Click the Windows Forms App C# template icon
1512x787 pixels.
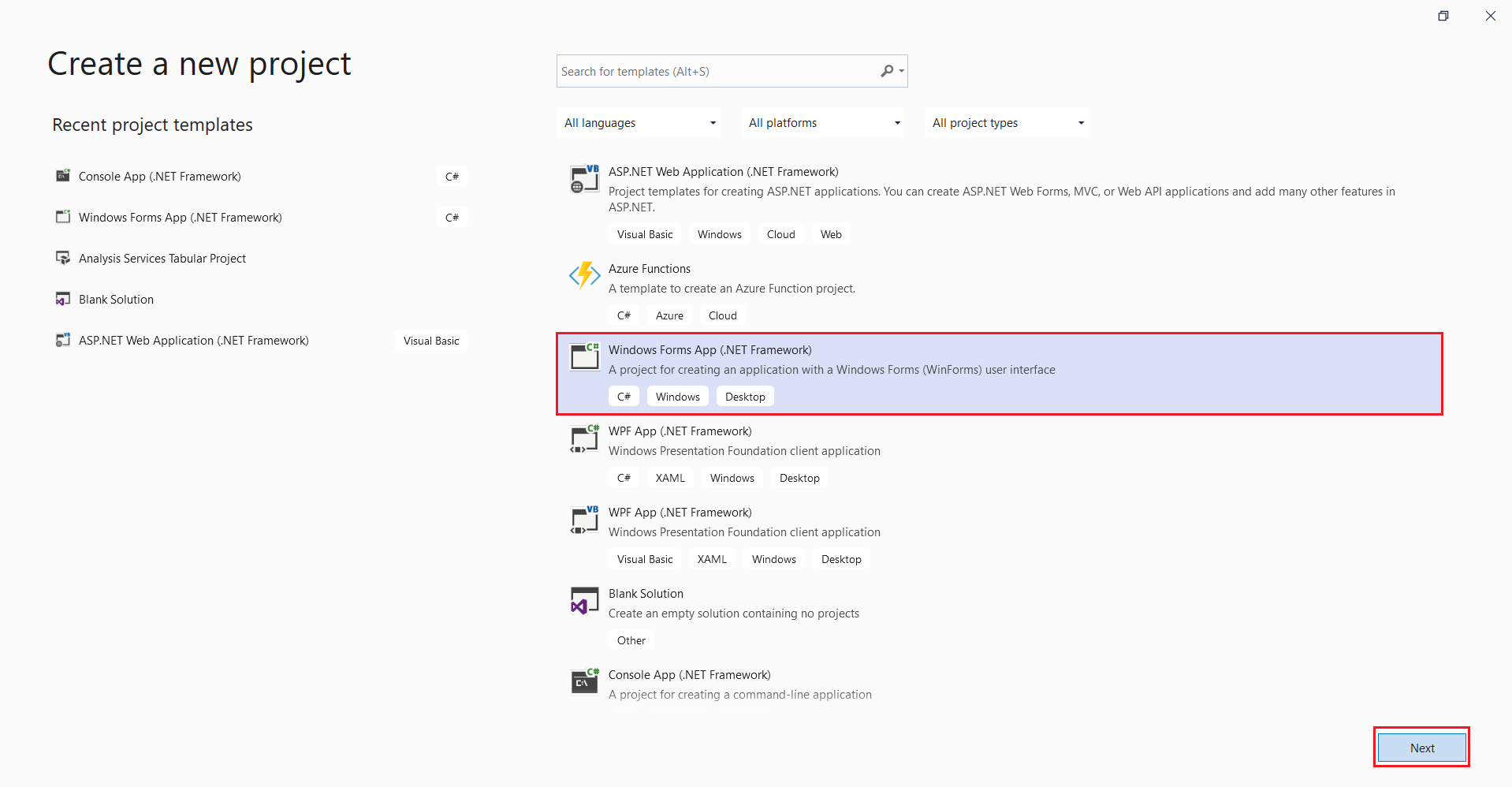click(x=585, y=356)
